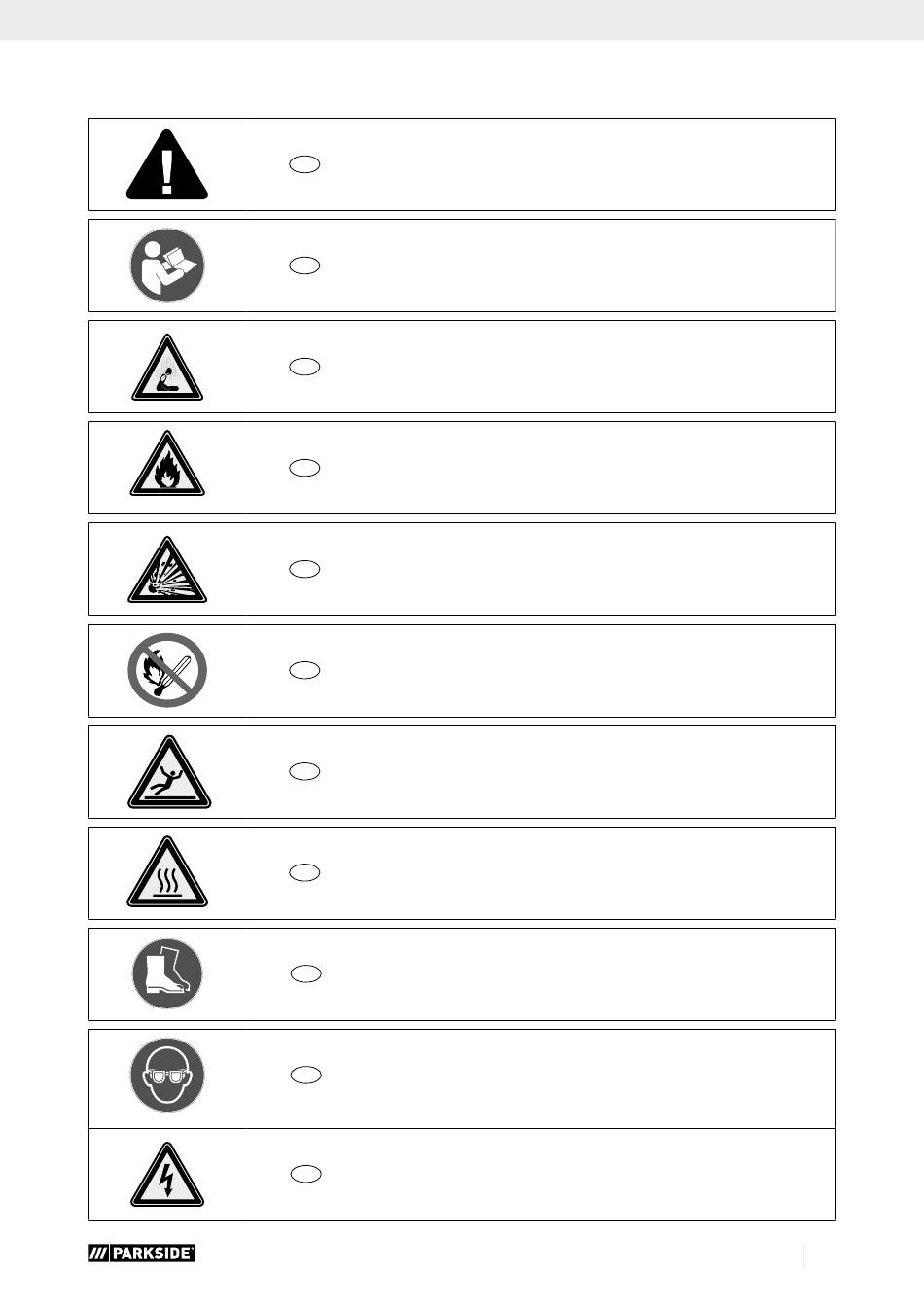Click the oval badge beside safety boots symbol
Viewport: 924px width, 1307px height.
(x=305, y=973)
